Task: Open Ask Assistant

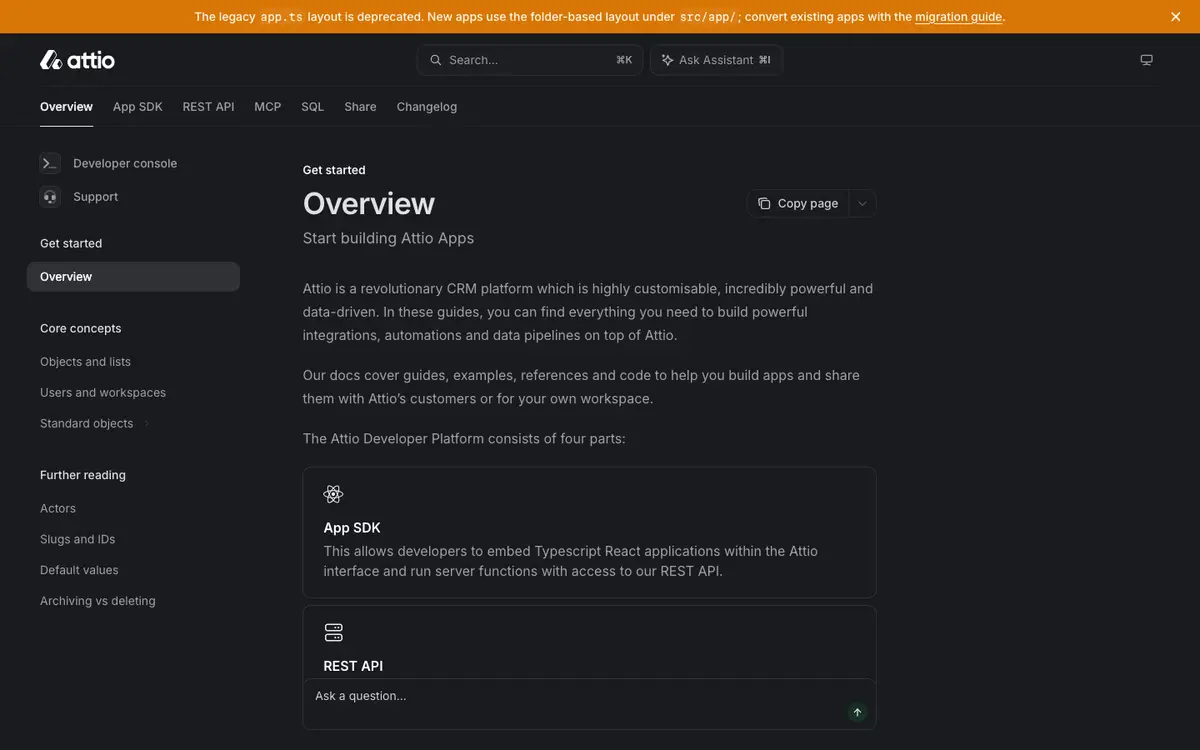Action: pyautogui.click(x=716, y=60)
